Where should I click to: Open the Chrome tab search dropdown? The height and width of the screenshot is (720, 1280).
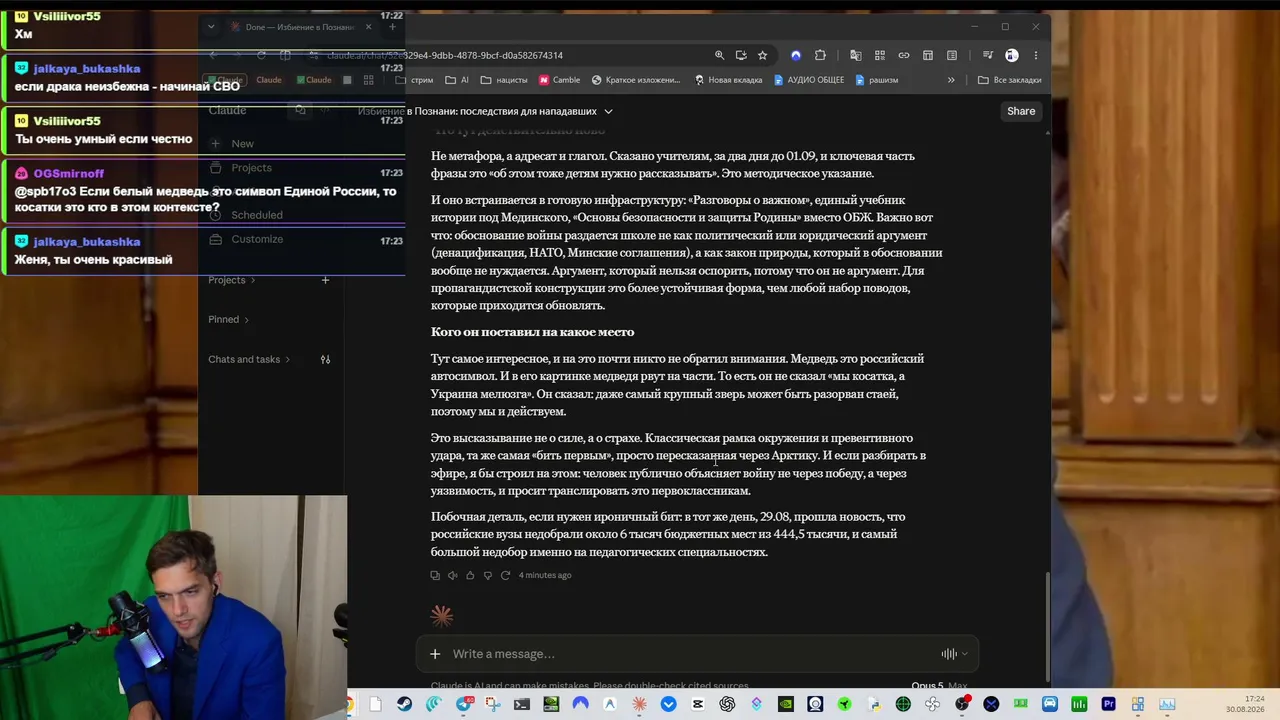coord(211,27)
